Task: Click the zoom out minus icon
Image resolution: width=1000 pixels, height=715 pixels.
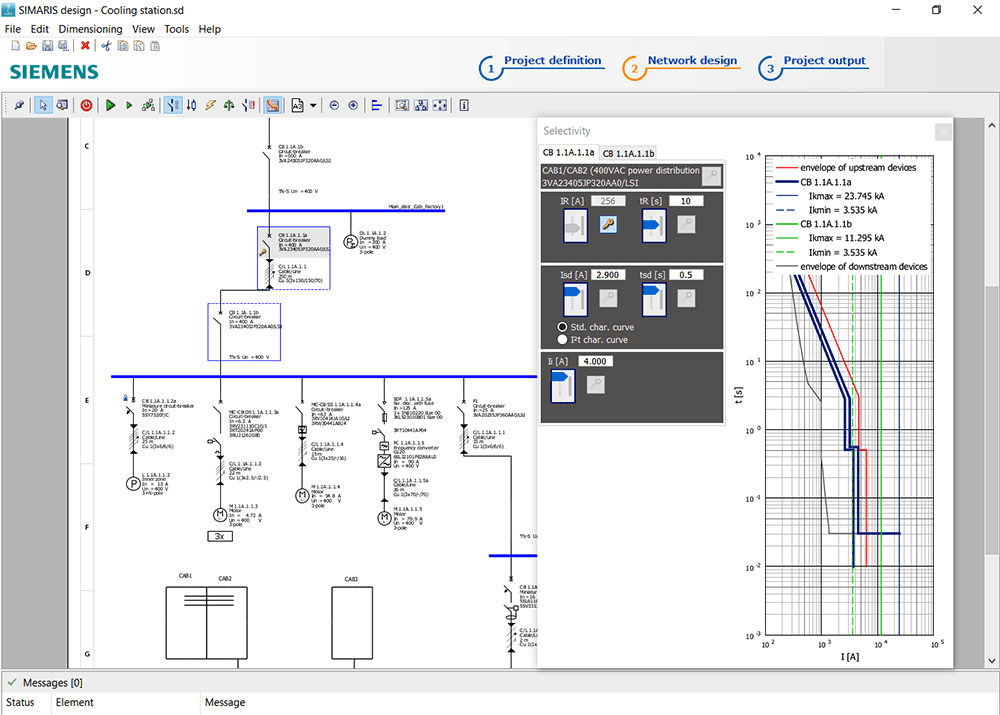Action: click(x=335, y=105)
